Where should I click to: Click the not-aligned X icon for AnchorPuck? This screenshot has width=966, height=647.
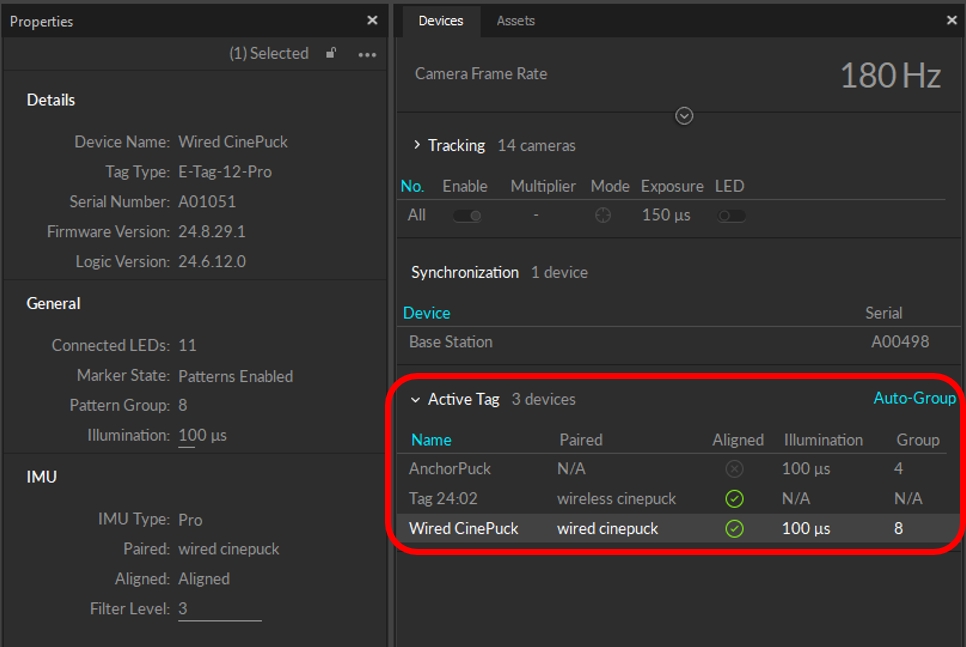click(x=734, y=468)
